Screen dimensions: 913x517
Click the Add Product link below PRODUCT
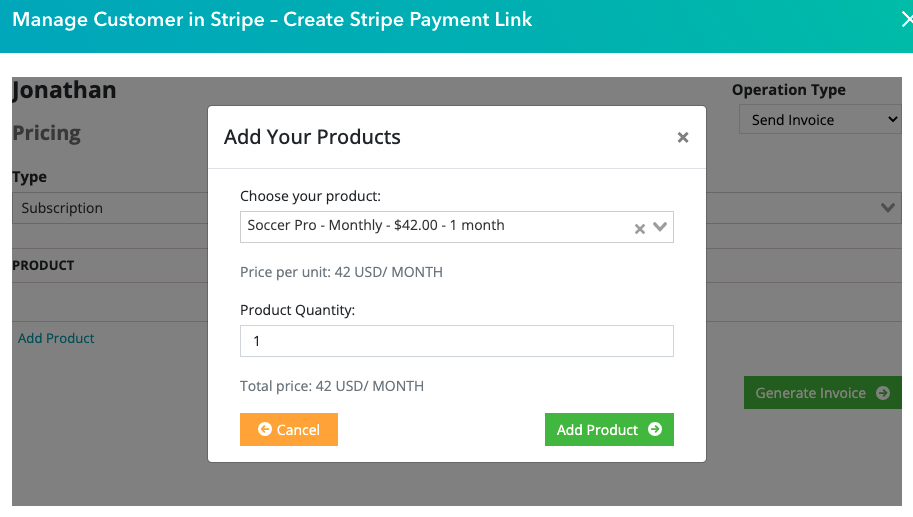tap(56, 338)
